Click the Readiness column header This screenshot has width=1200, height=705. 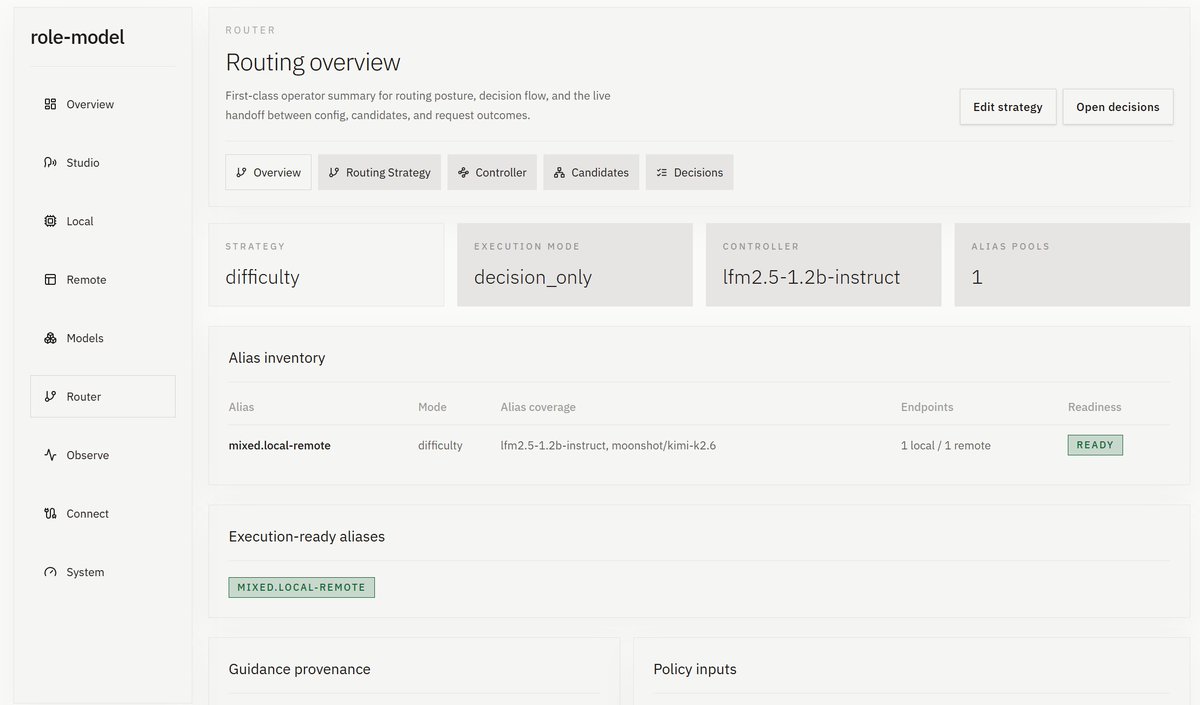(x=1094, y=407)
